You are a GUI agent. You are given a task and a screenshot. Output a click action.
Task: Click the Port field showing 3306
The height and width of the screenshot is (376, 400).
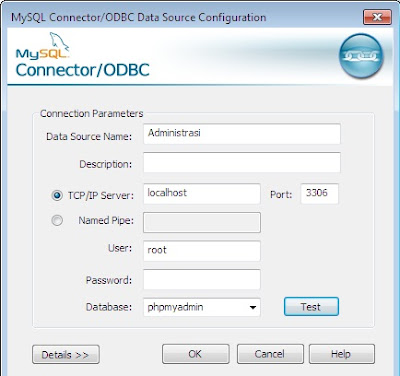319,193
